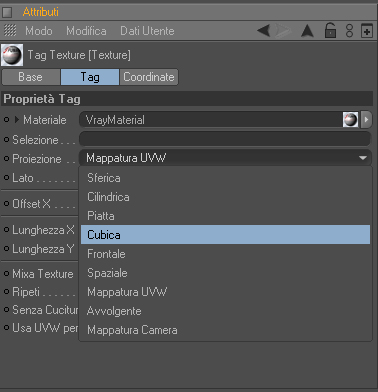Image resolution: width=378 pixels, height=392 pixels.
Task: Click the back arrow in Attributes toolbar
Action: pos(263,31)
